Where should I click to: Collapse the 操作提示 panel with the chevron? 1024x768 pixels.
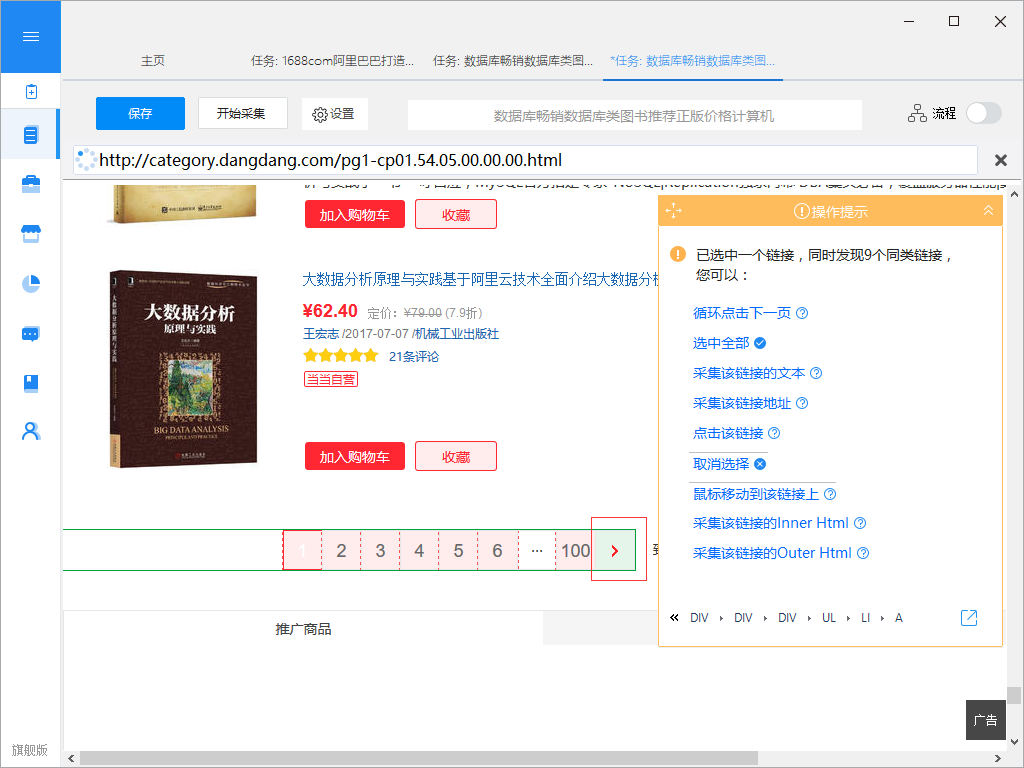tap(988, 210)
